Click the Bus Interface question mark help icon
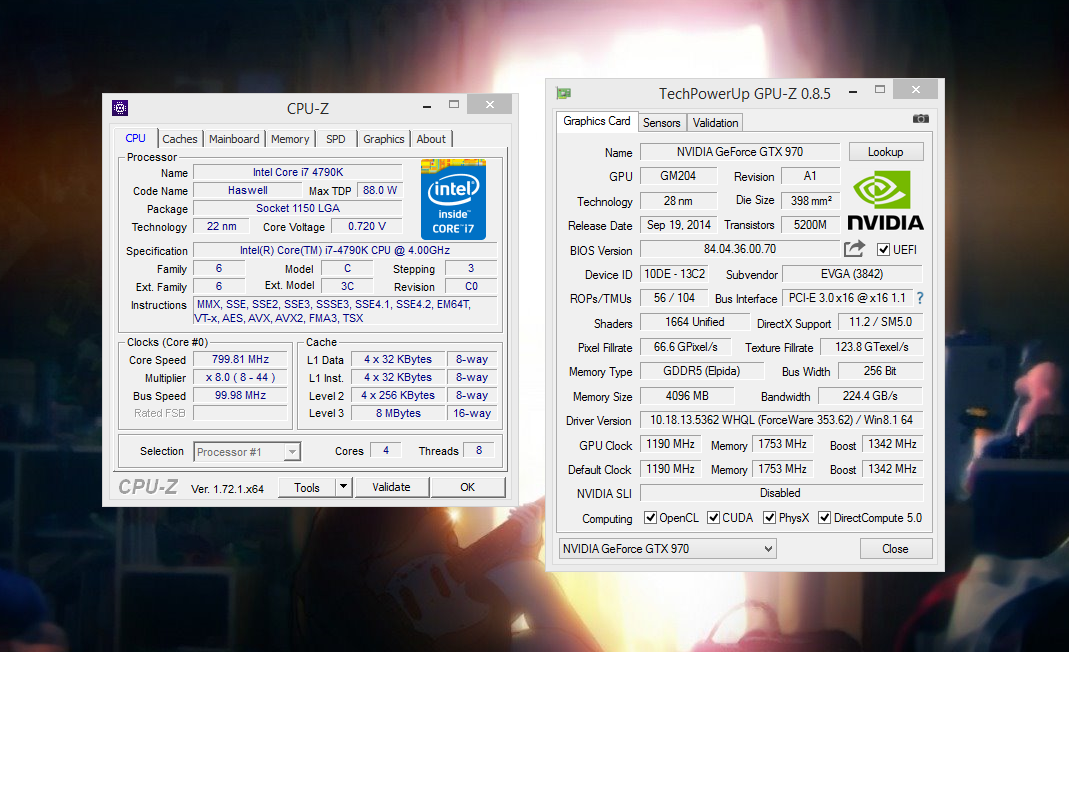 (920, 298)
